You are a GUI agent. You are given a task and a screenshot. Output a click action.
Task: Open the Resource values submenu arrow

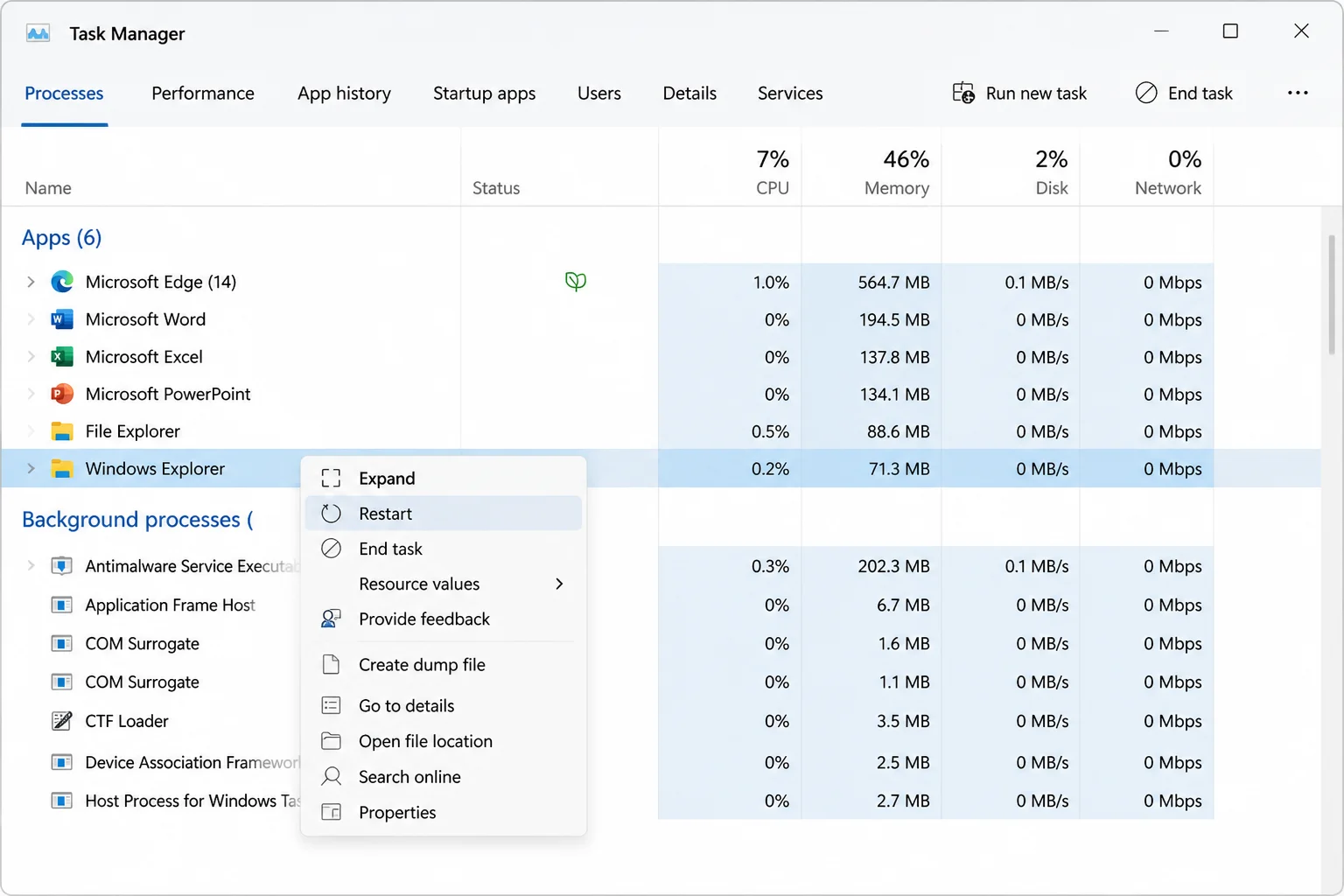coord(559,584)
